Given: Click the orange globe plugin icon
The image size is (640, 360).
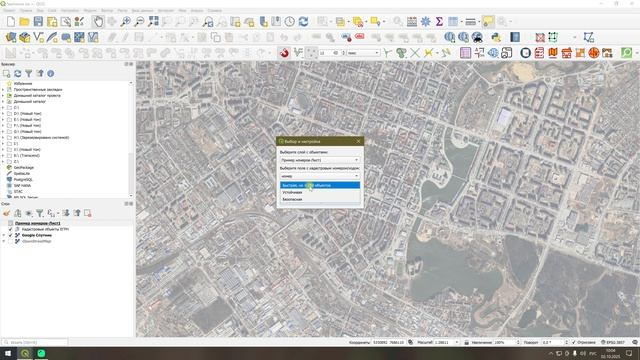Looking at the screenshot, I should click(594, 53).
